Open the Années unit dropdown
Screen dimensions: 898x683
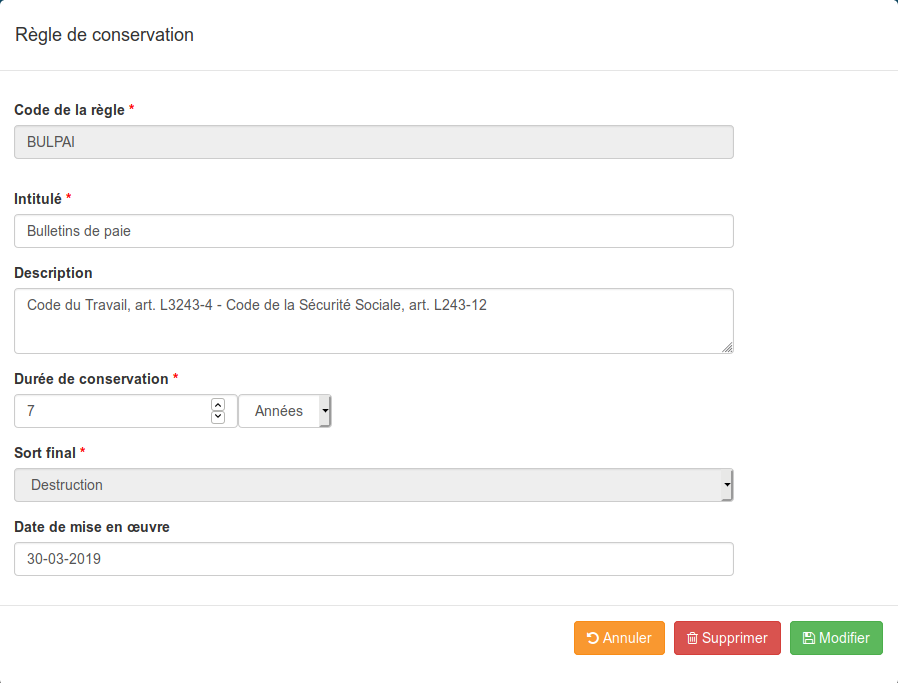click(x=285, y=411)
